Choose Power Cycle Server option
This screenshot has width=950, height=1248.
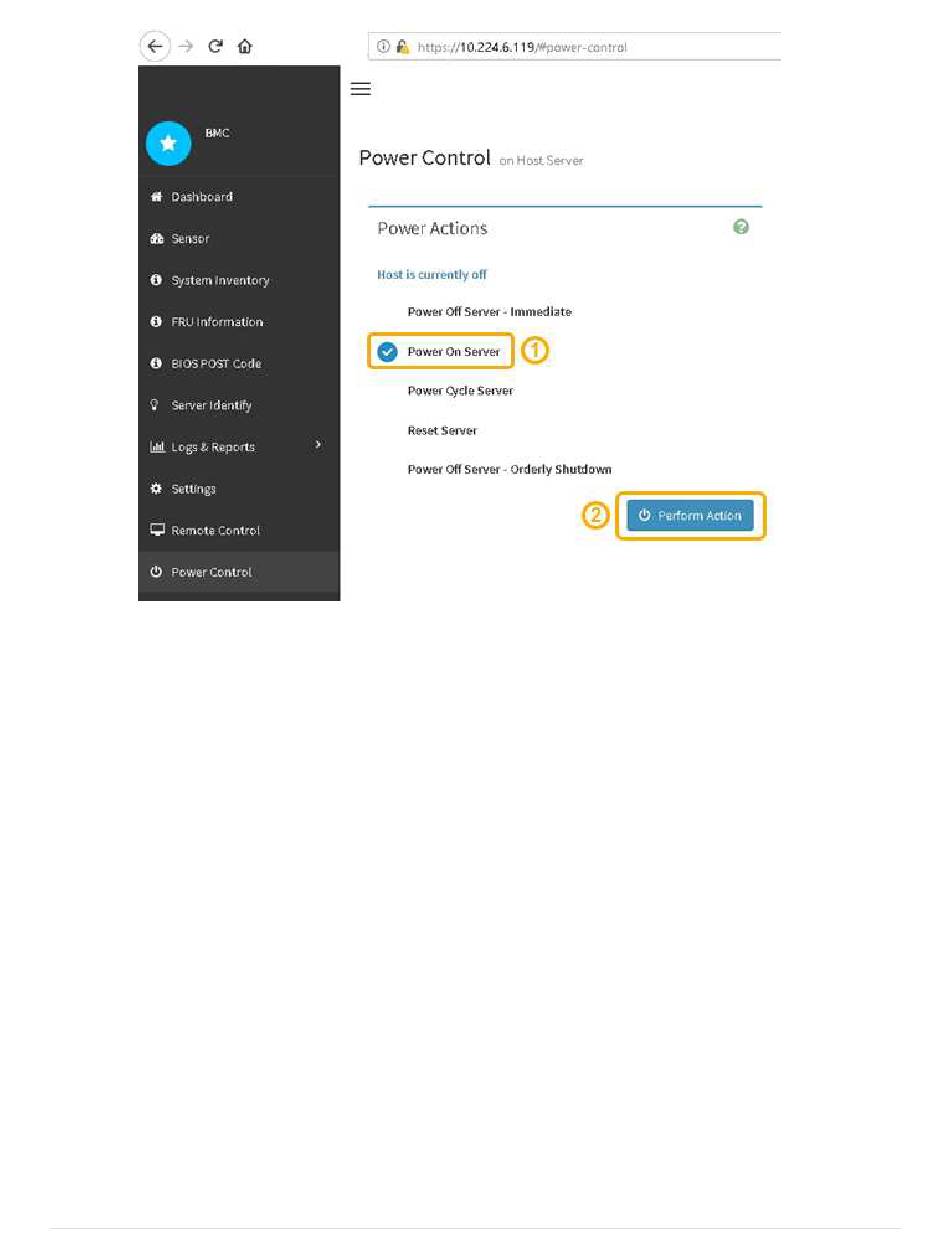460,391
